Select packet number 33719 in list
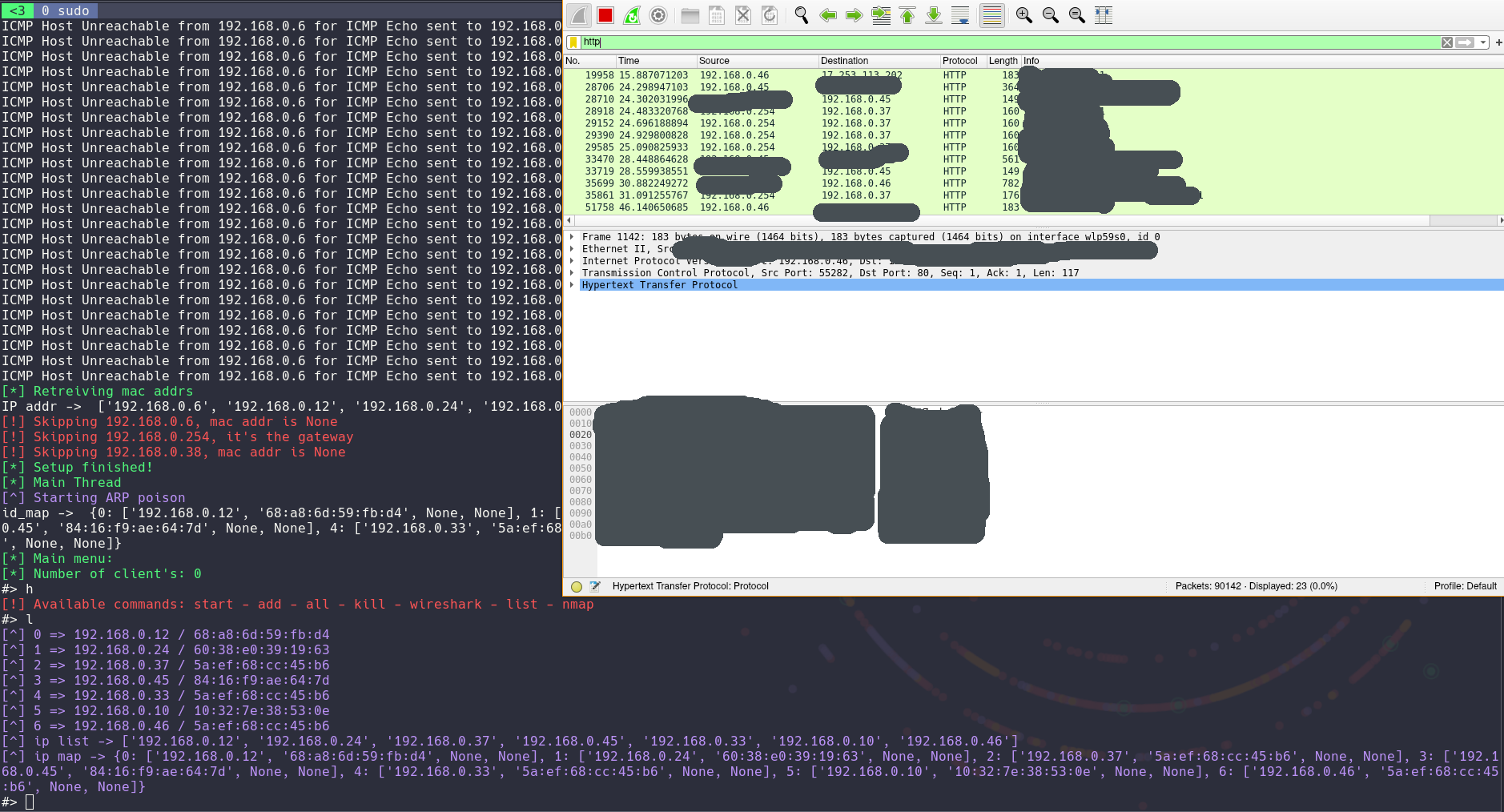The image size is (1504, 812). coord(1033,171)
